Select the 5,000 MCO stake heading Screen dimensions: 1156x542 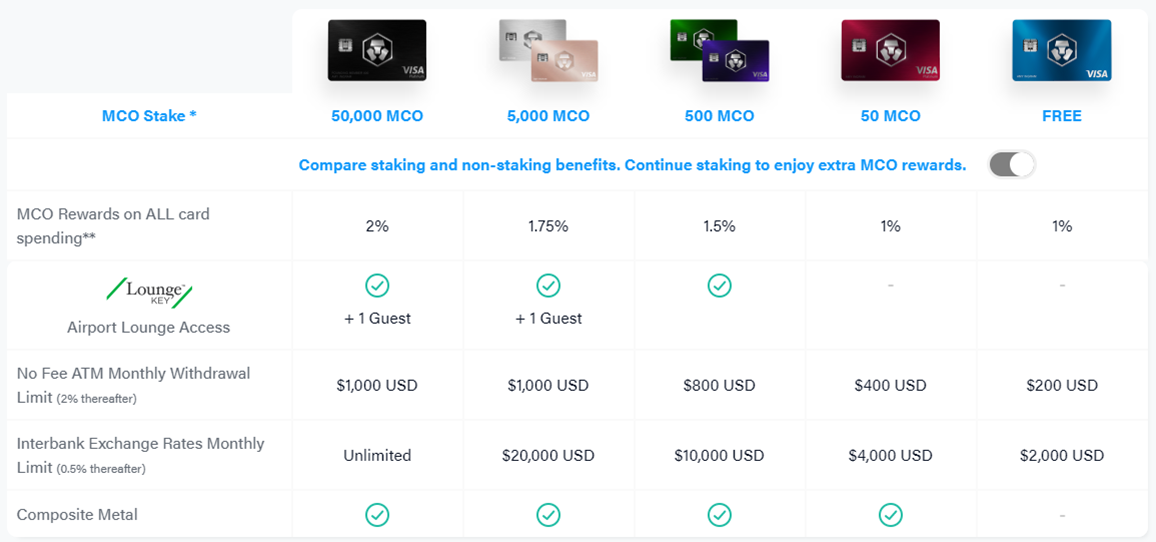(549, 116)
